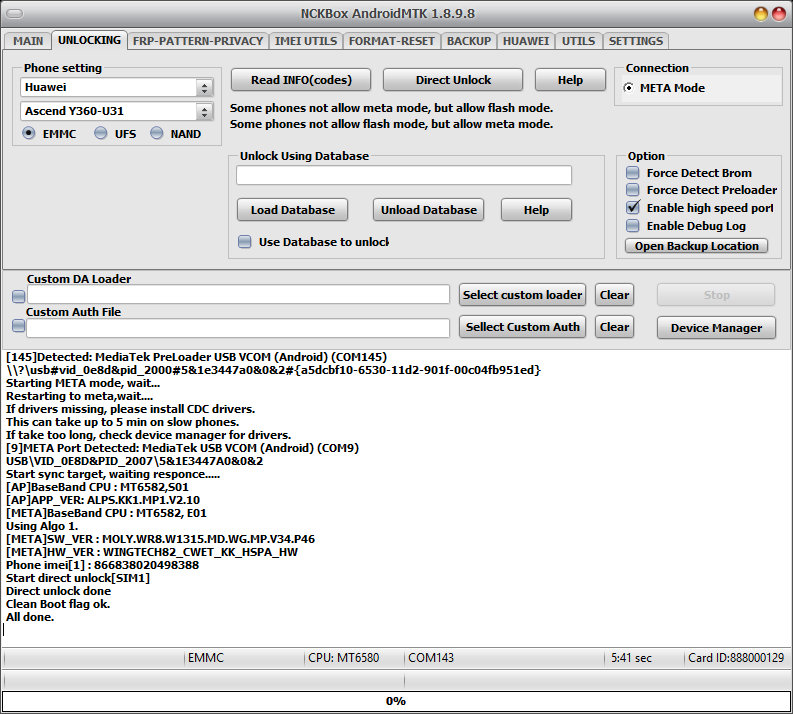Open the Ascend Y360-U31 model dropdown
The image size is (793, 714).
coord(117,111)
